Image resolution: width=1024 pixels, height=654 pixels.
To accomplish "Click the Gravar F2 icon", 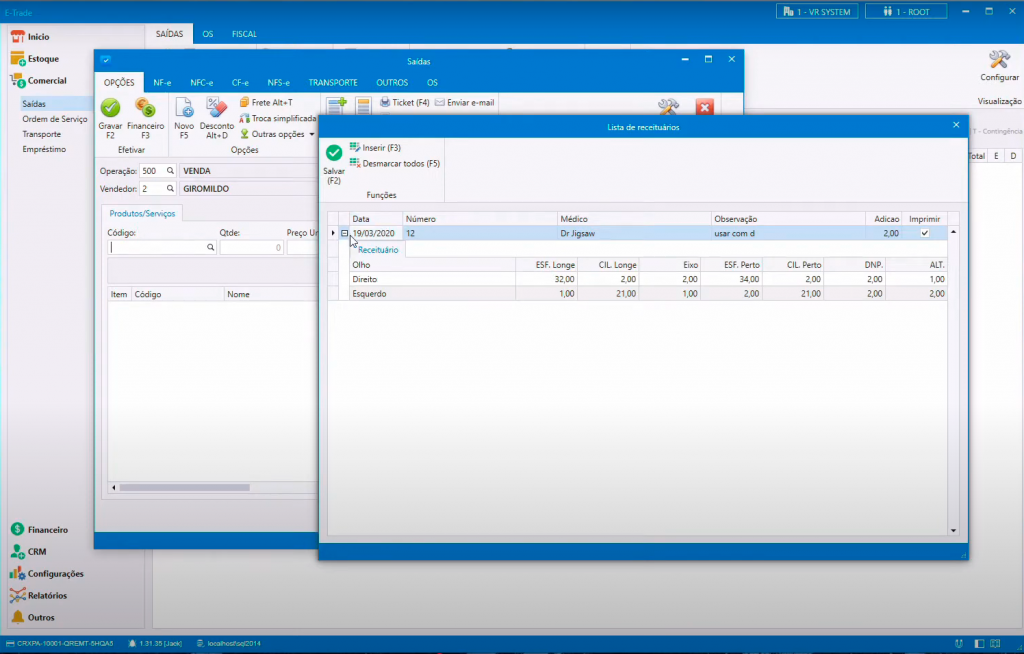I will pos(110,108).
